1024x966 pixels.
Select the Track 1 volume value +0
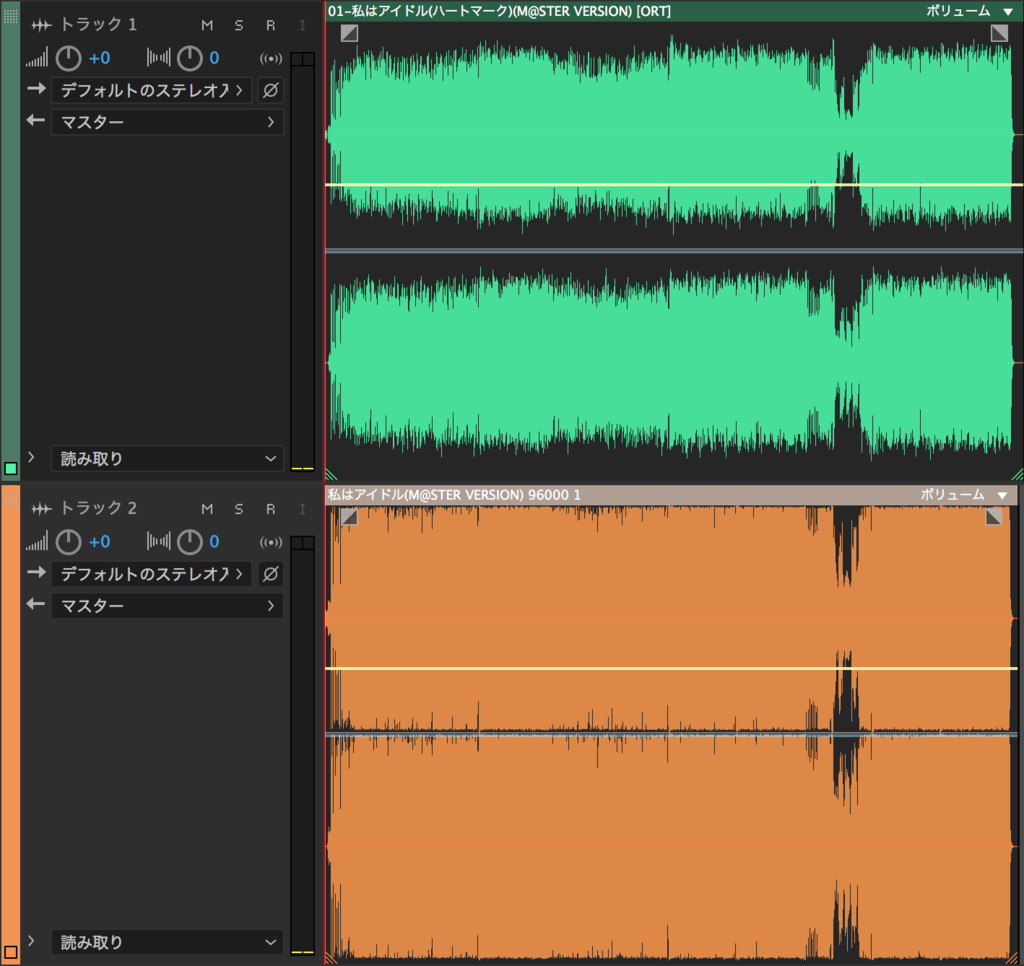click(99, 58)
